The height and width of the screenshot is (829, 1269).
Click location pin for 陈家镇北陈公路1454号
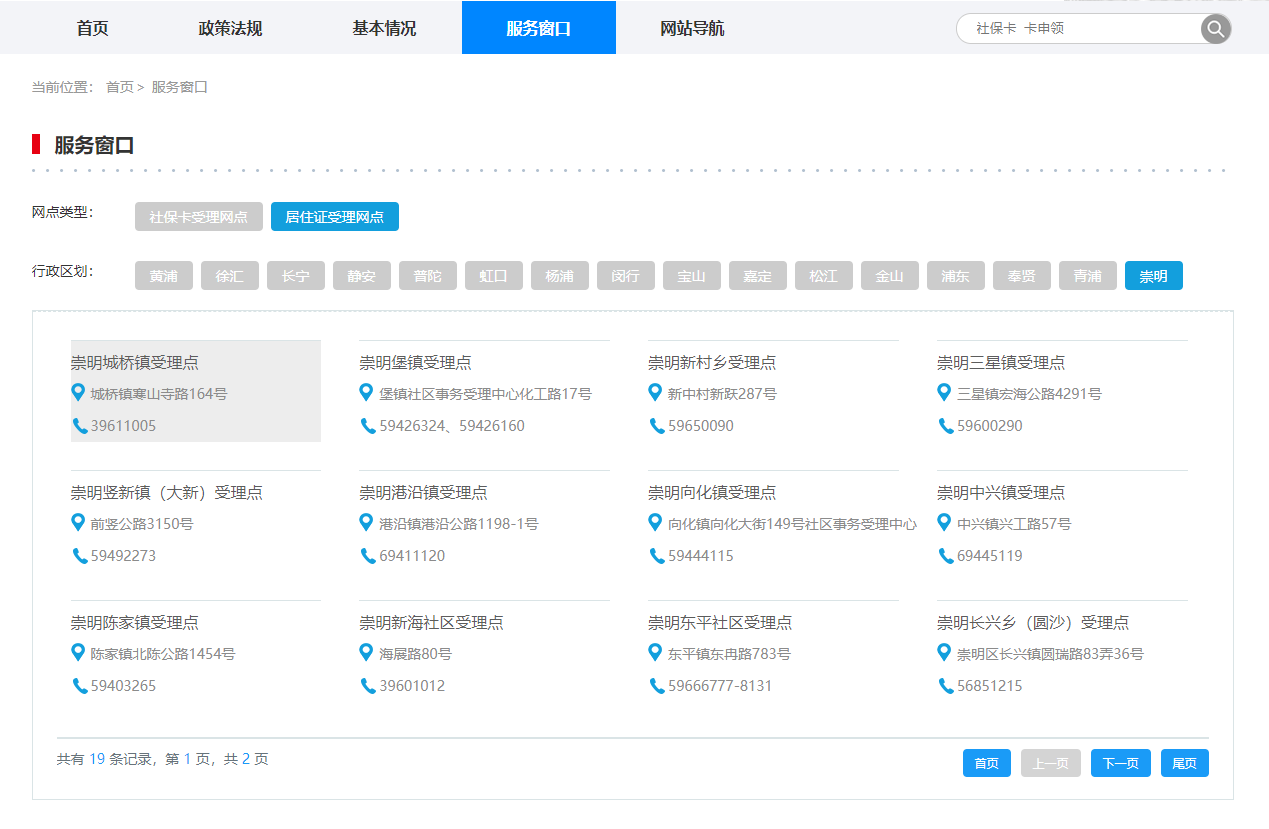pyautogui.click(x=78, y=653)
